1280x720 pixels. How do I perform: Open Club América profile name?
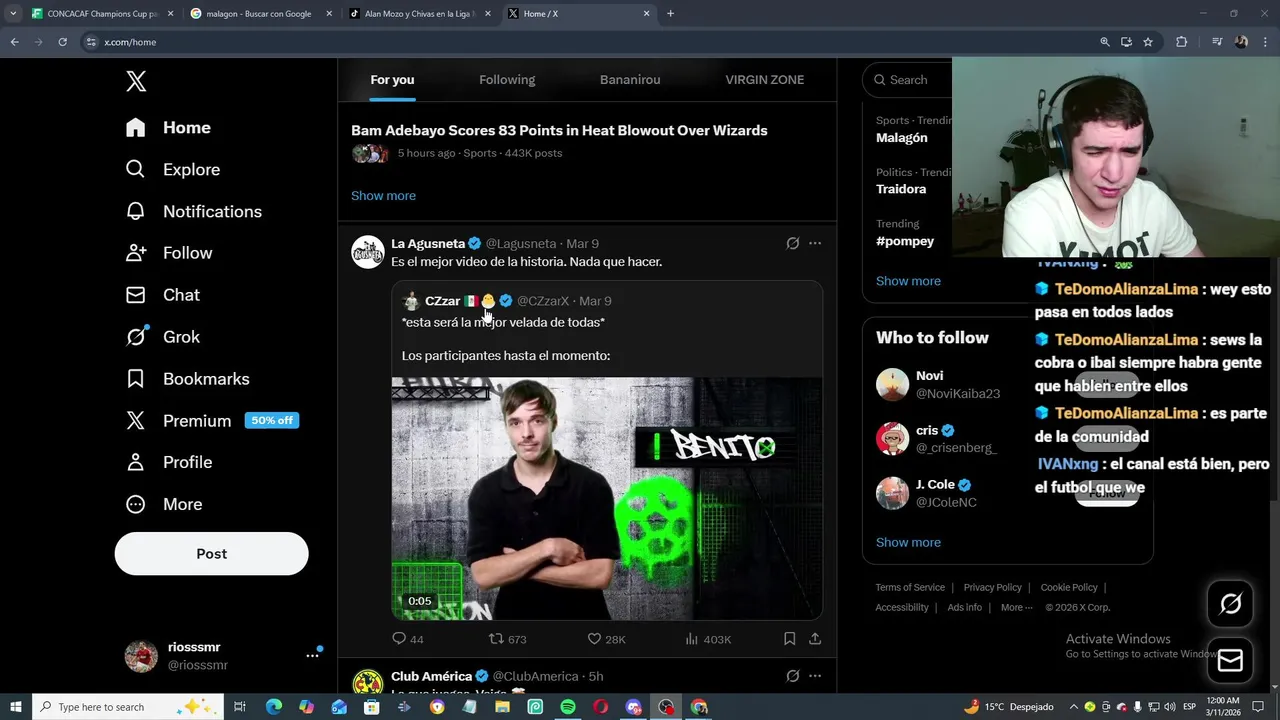(x=431, y=677)
